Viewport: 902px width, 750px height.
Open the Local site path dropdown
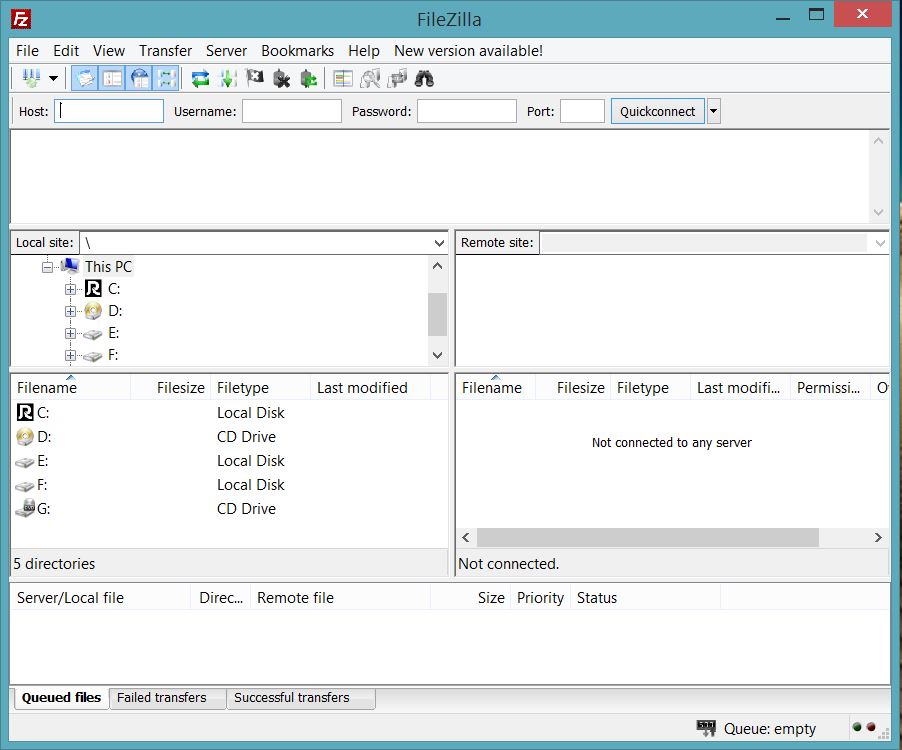coord(439,243)
